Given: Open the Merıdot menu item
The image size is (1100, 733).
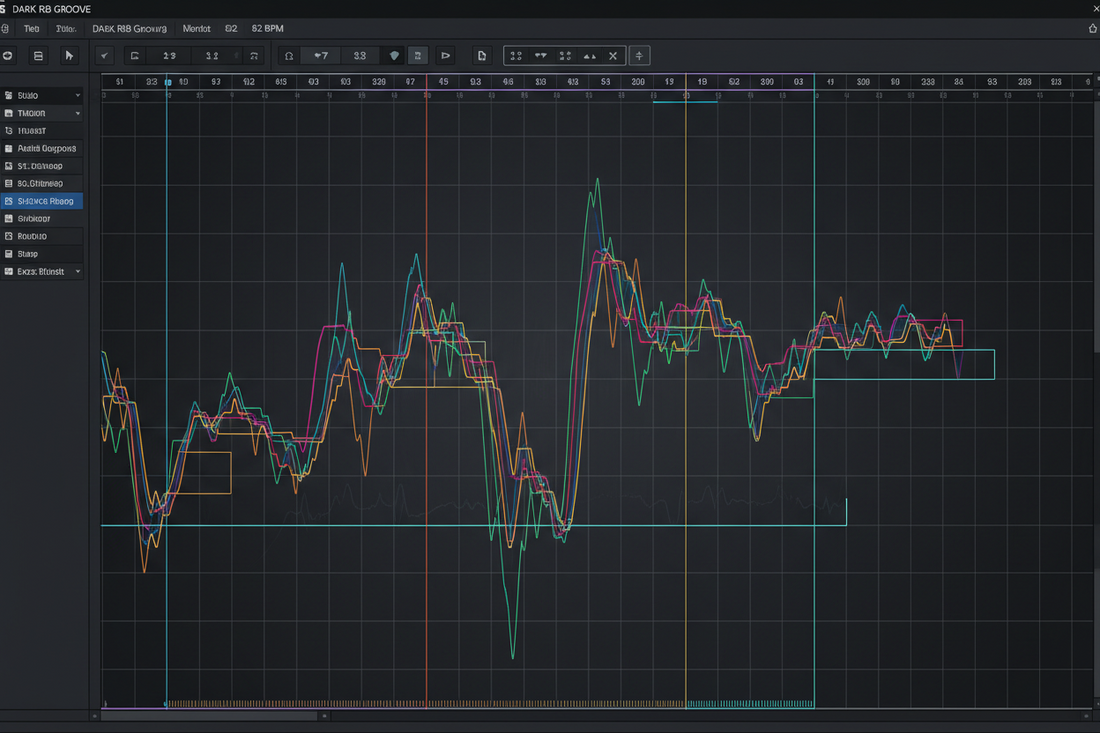Looking at the screenshot, I should pos(196,29).
